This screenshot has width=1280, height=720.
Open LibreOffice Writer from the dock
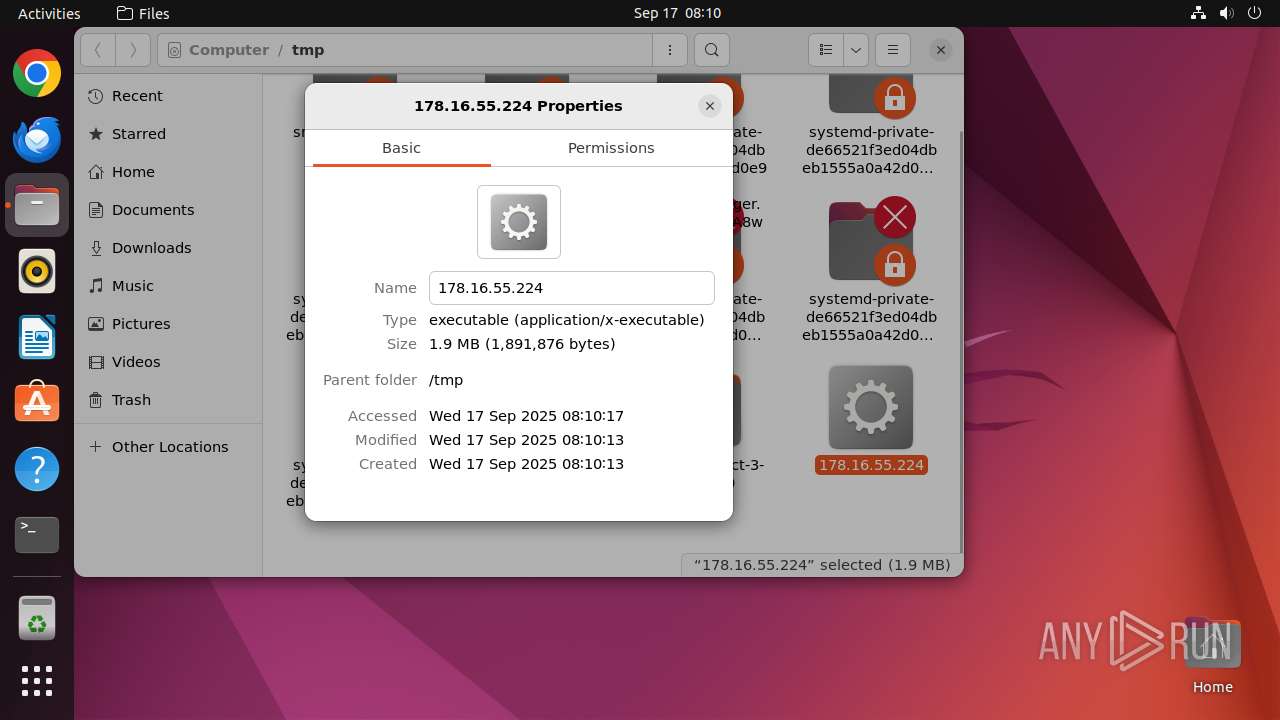click(x=37, y=337)
